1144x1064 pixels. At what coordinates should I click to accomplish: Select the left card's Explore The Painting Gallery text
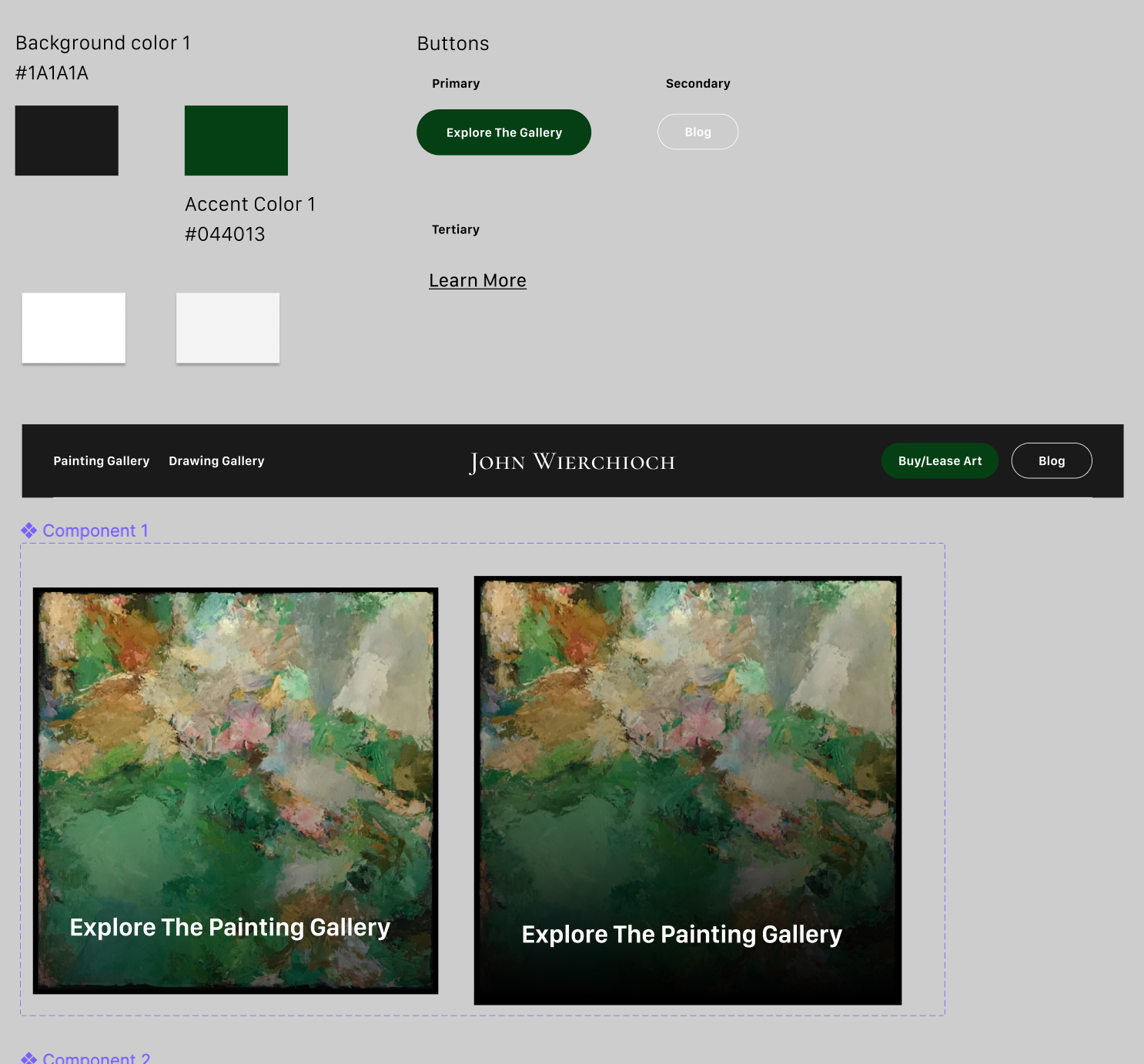230,928
